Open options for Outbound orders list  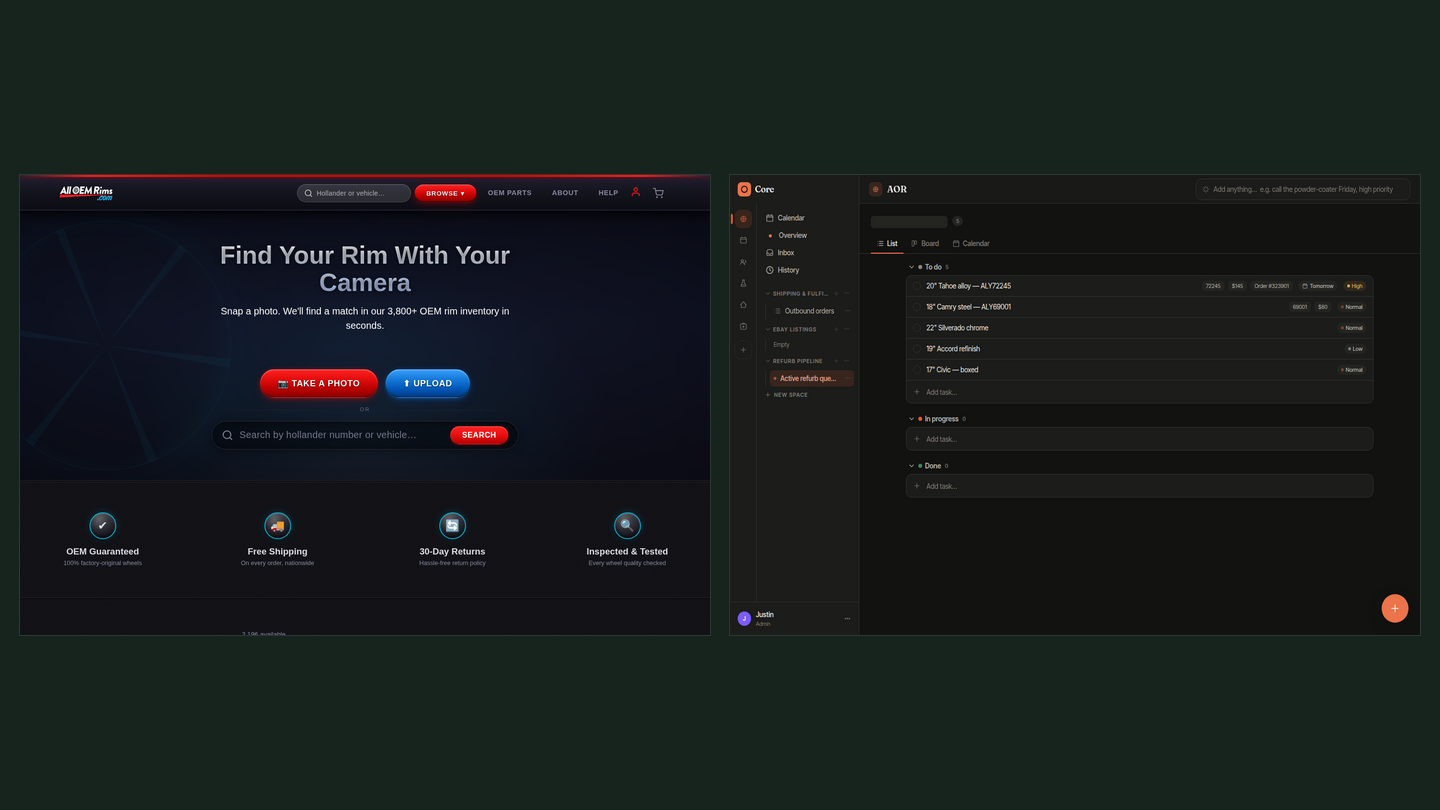tap(848, 311)
